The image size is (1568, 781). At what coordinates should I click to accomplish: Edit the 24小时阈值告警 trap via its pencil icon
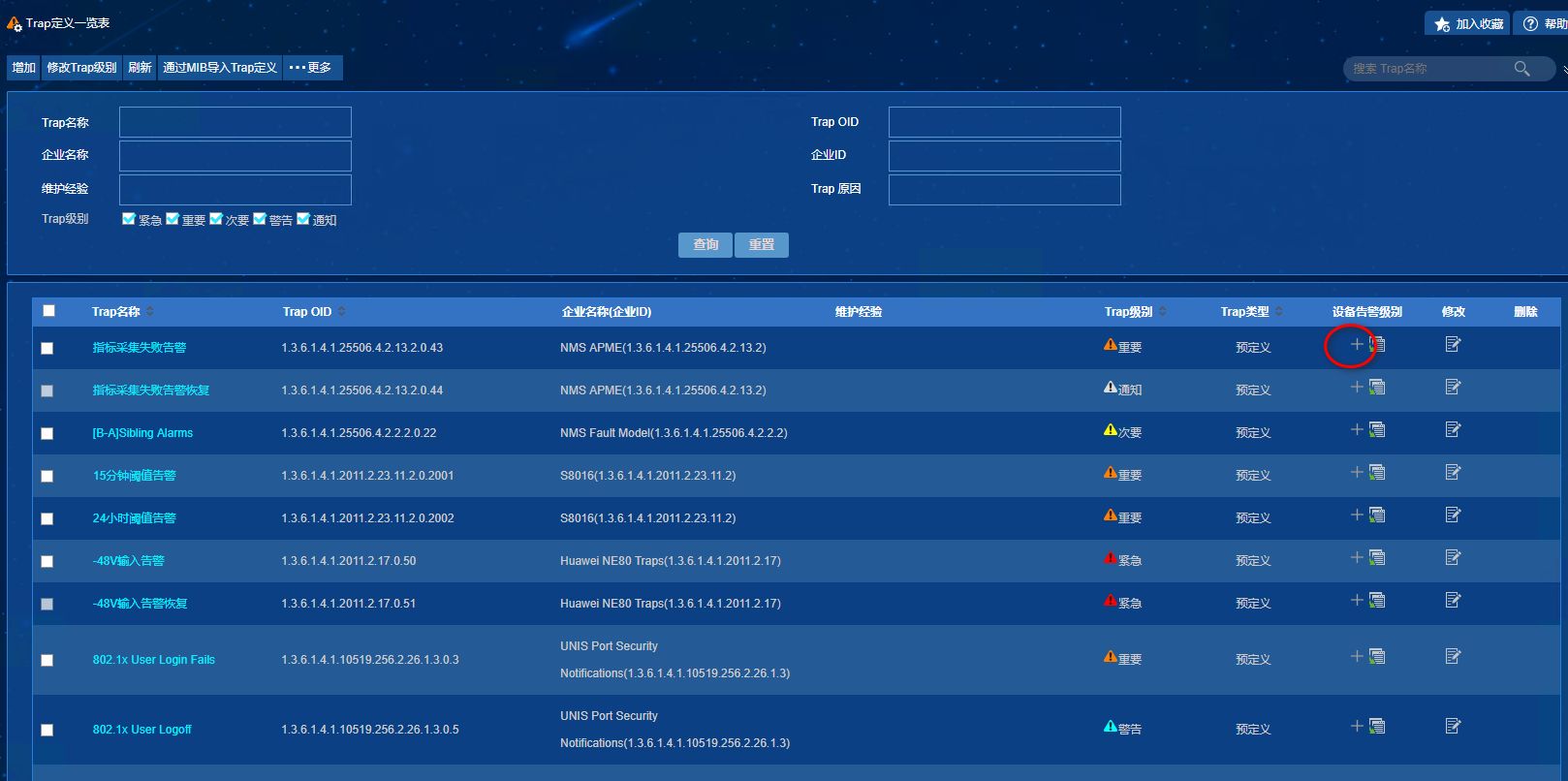[x=1453, y=515]
